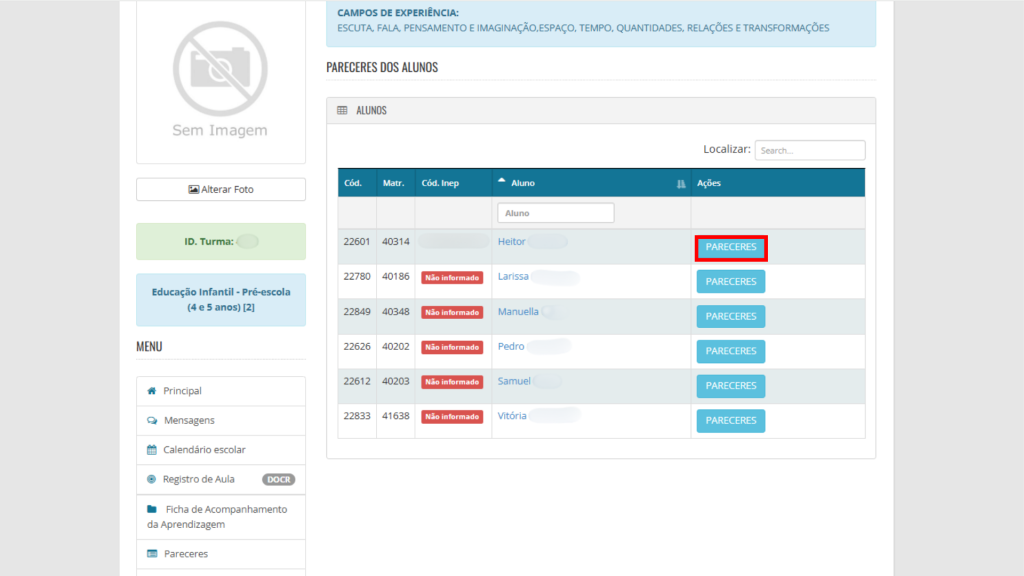Click the Alterar Foto button

click(221, 189)
